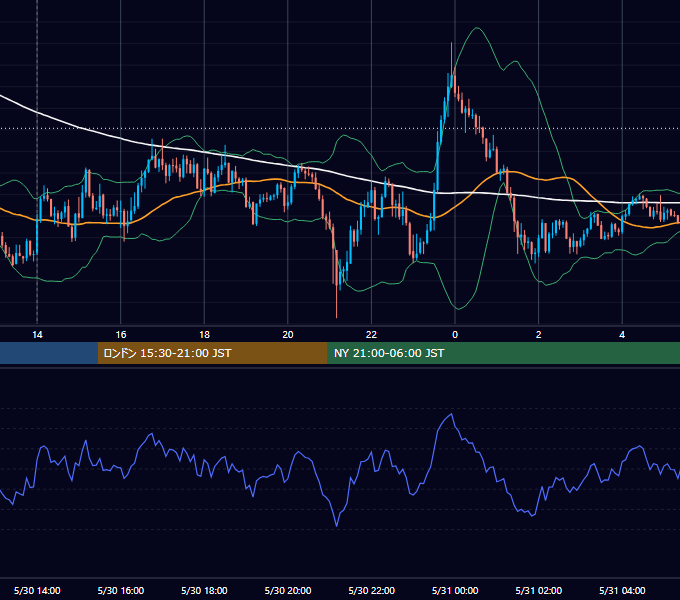The height and width of the screenshot is (600, 680).
Task: Click the 20 hour axis label
Action: point(288,335)
